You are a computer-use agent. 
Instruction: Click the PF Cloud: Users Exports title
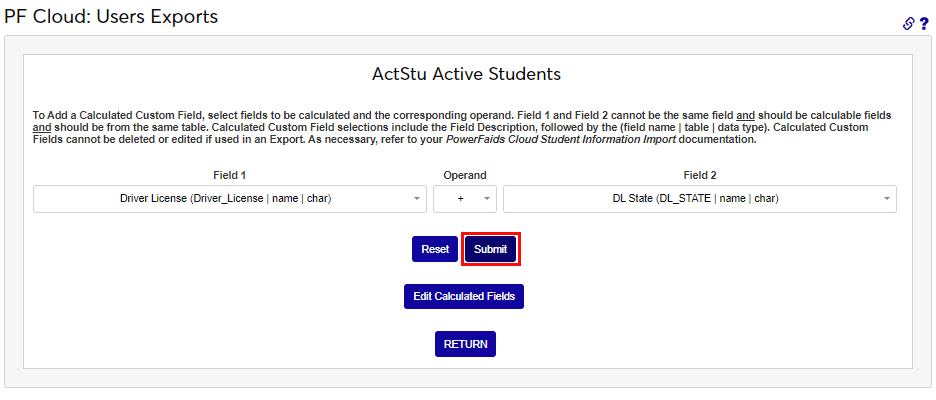point(110,16)
